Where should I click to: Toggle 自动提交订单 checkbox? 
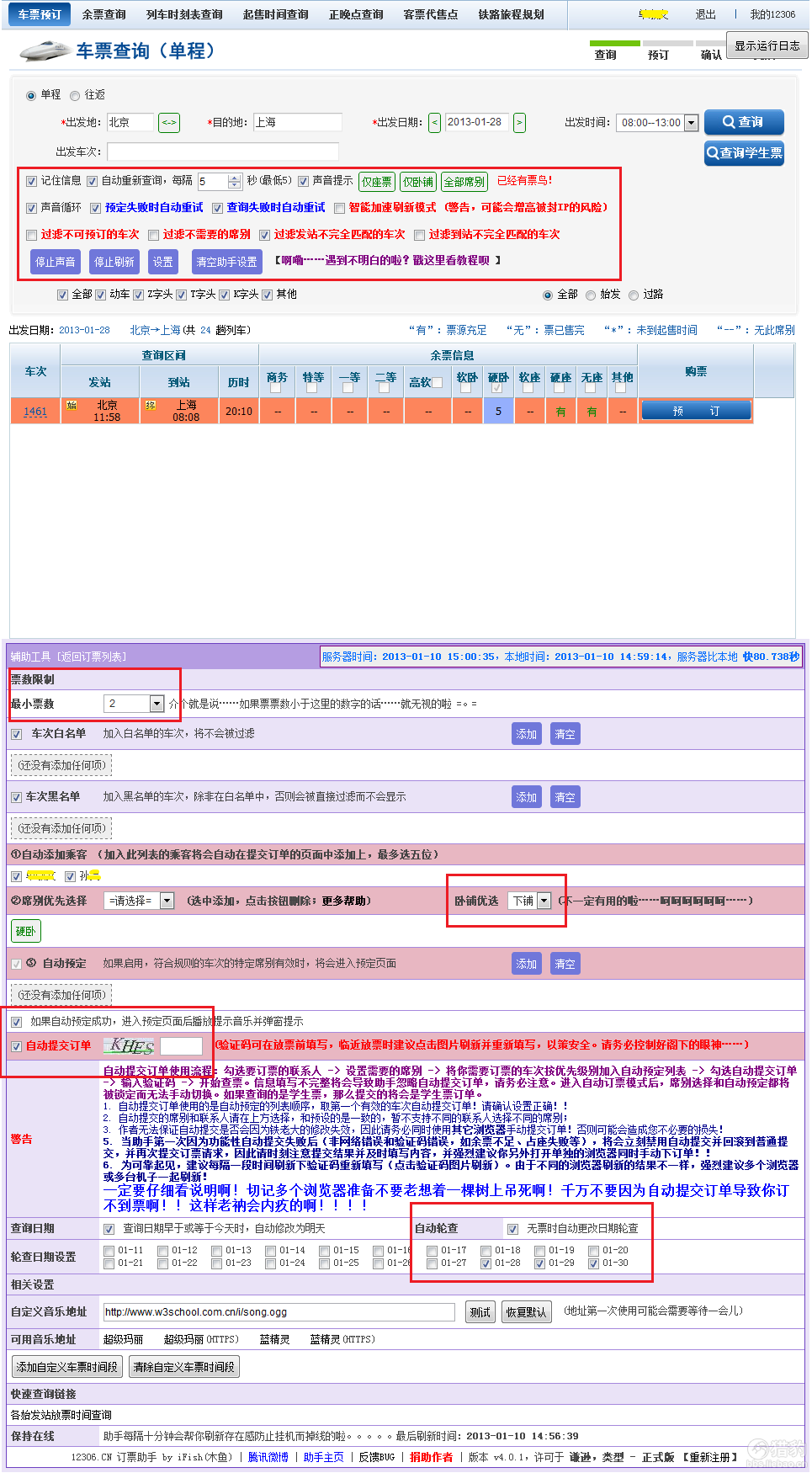click(x=16, y=1046)
